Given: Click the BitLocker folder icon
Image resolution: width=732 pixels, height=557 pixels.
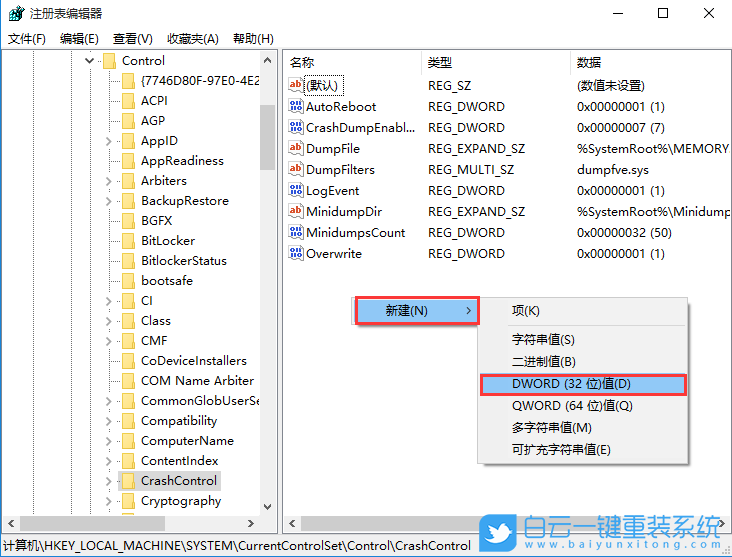Looking at the screenshot, I should 127,241.
